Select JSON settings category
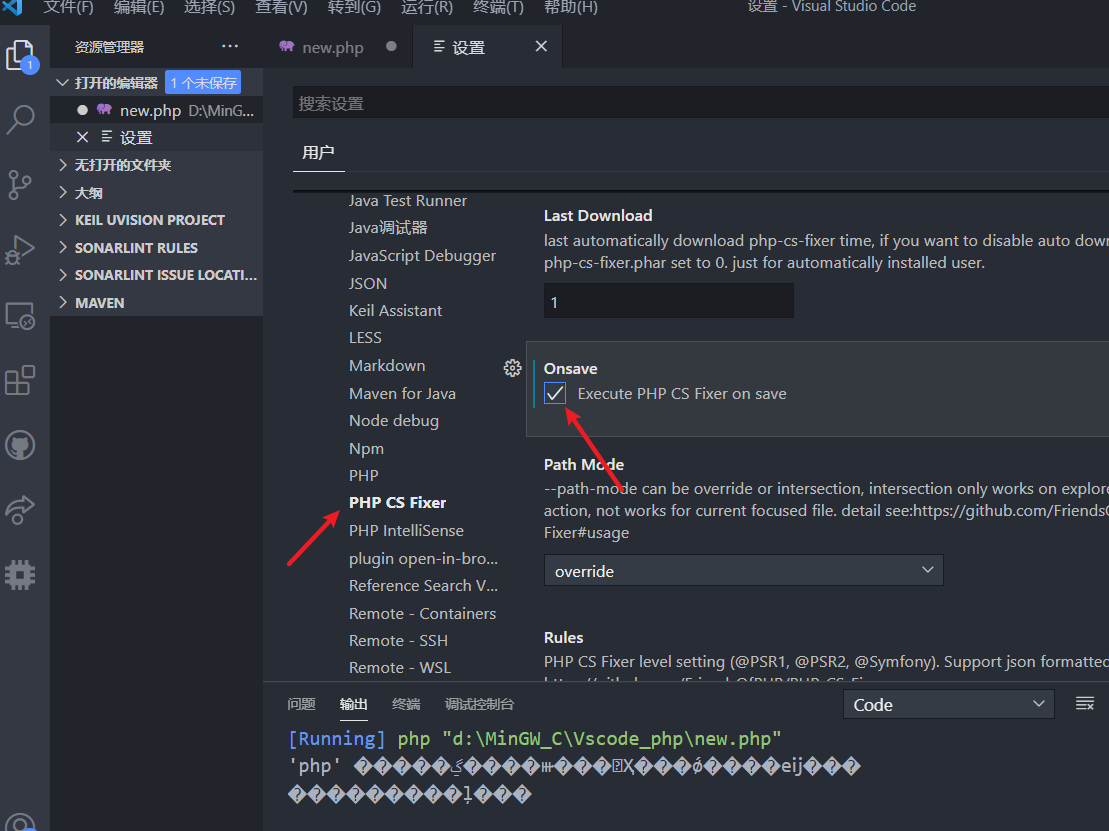1109x831 pixels. [368, 283]
